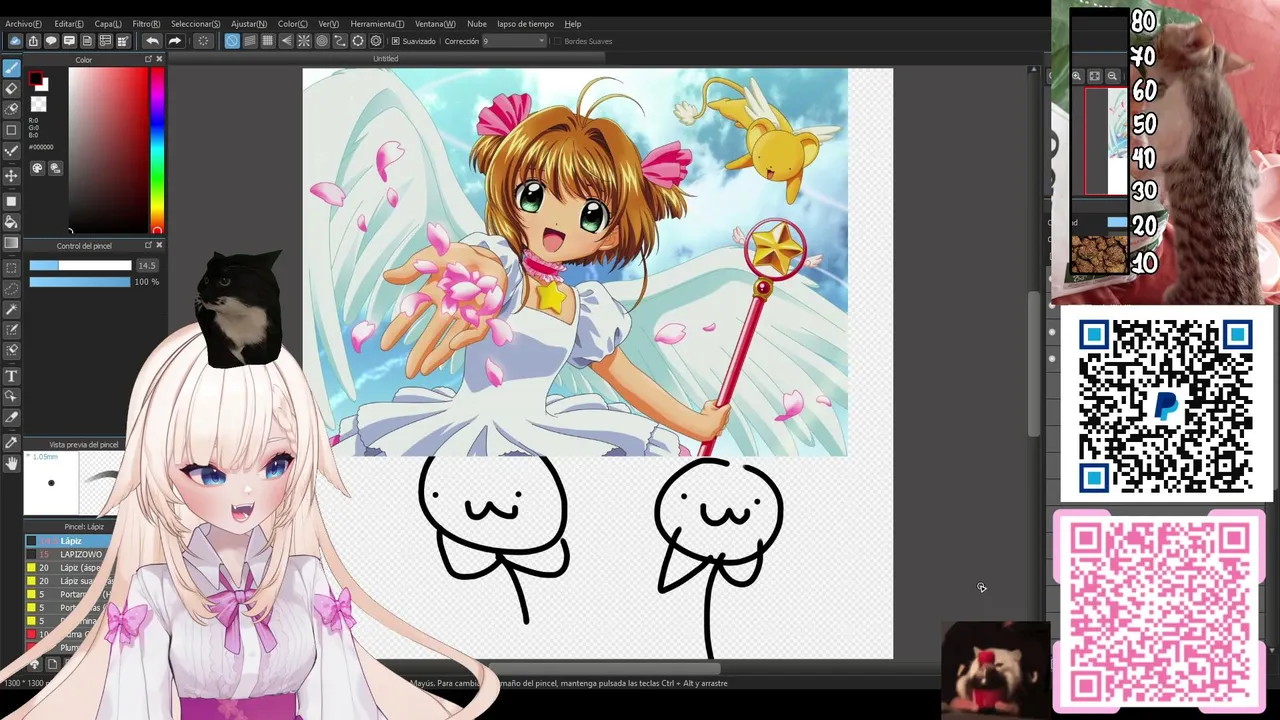Select the Brush tool in left toolbar
1280x720 pixels.
point(12,68)
